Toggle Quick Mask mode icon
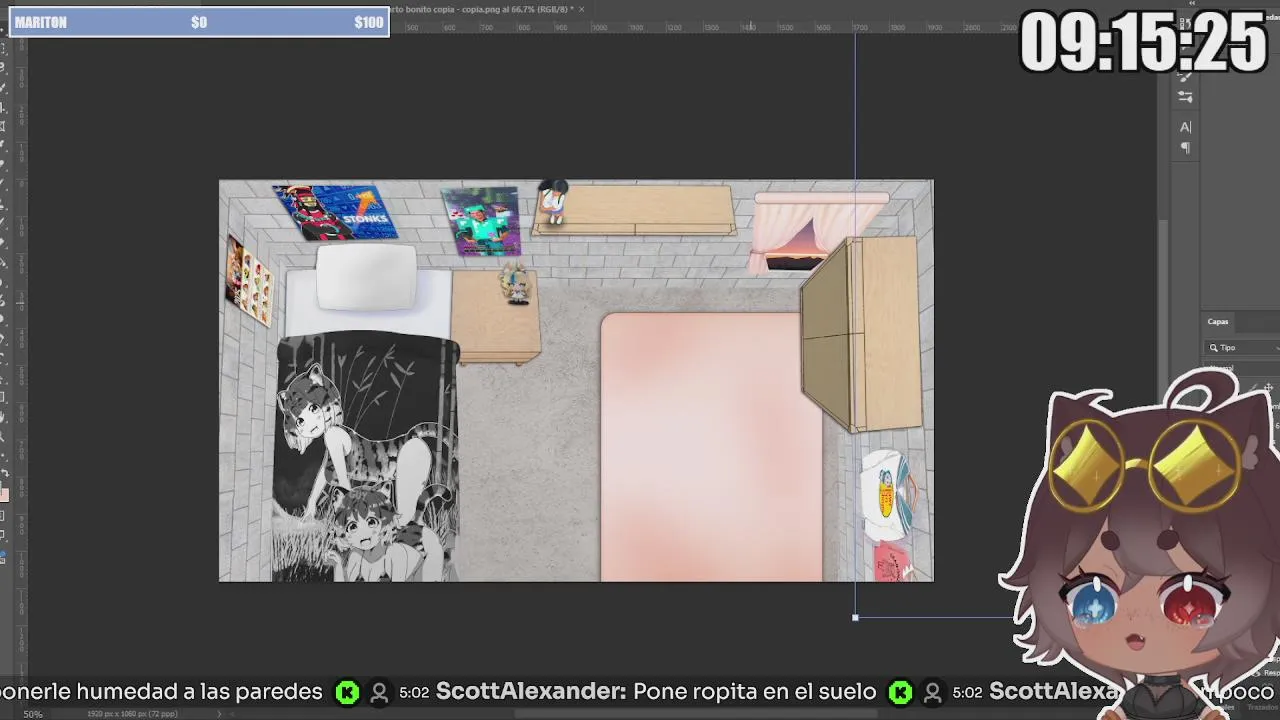Image resolution: width=1280 pixels, height=720 pixels. [3, 517]
